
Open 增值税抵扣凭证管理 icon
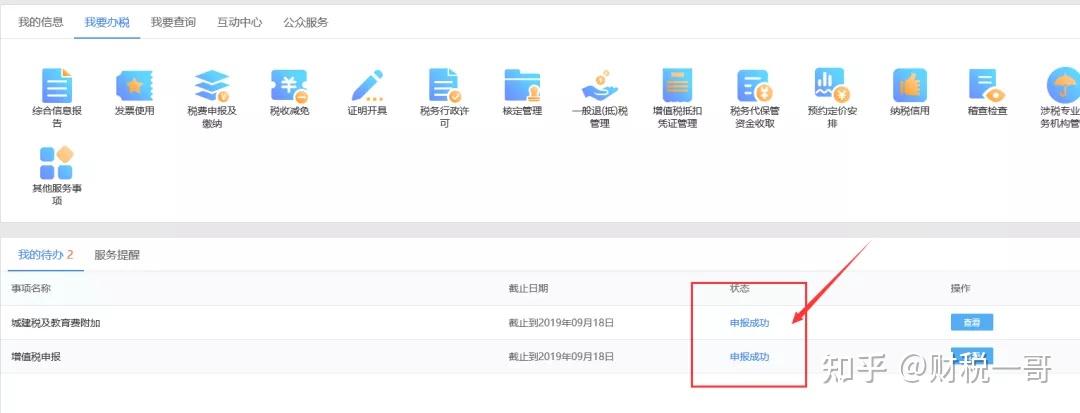click(x=677, y=86)
